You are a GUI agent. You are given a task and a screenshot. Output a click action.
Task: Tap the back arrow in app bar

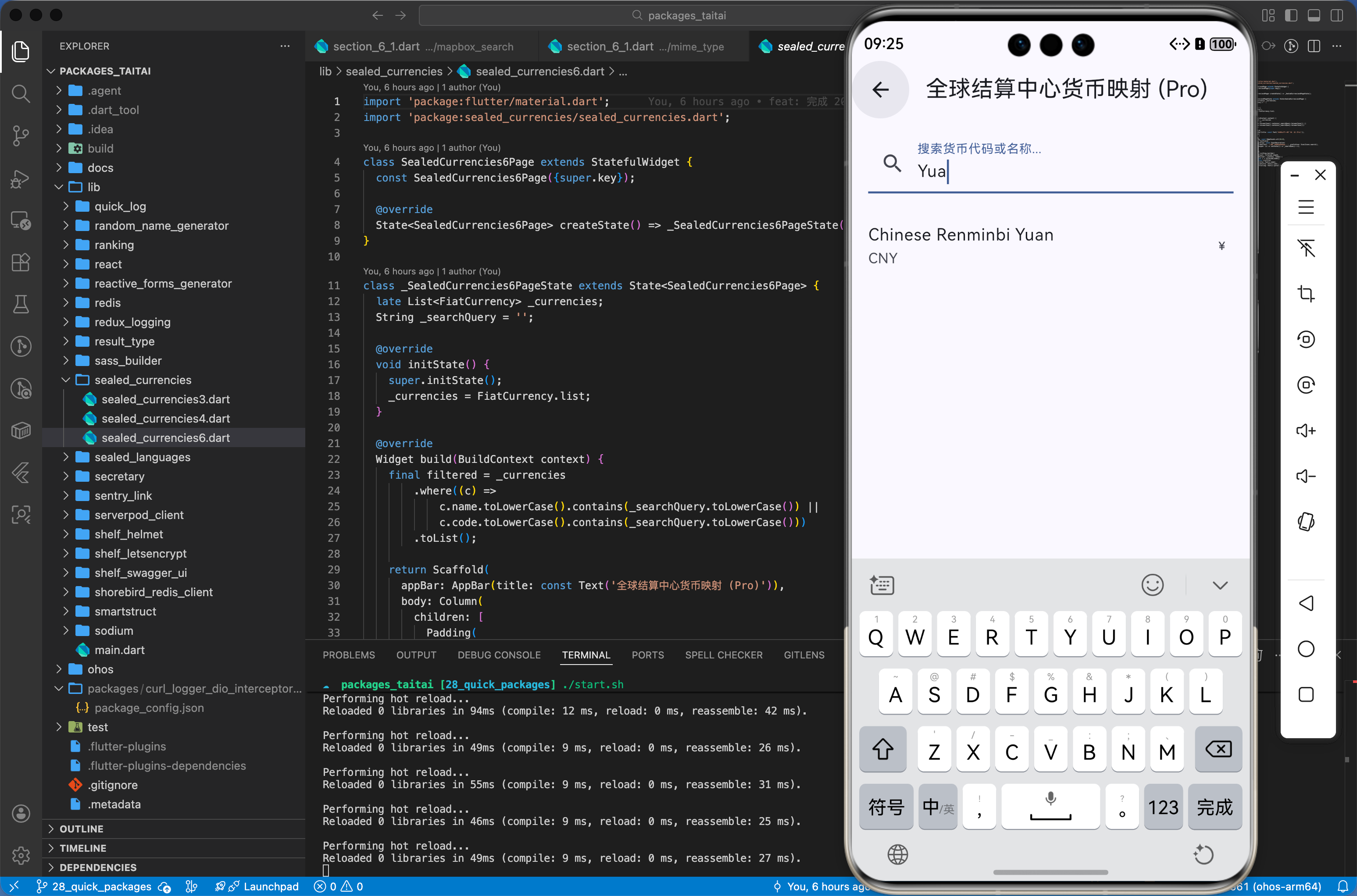(880, 90)
